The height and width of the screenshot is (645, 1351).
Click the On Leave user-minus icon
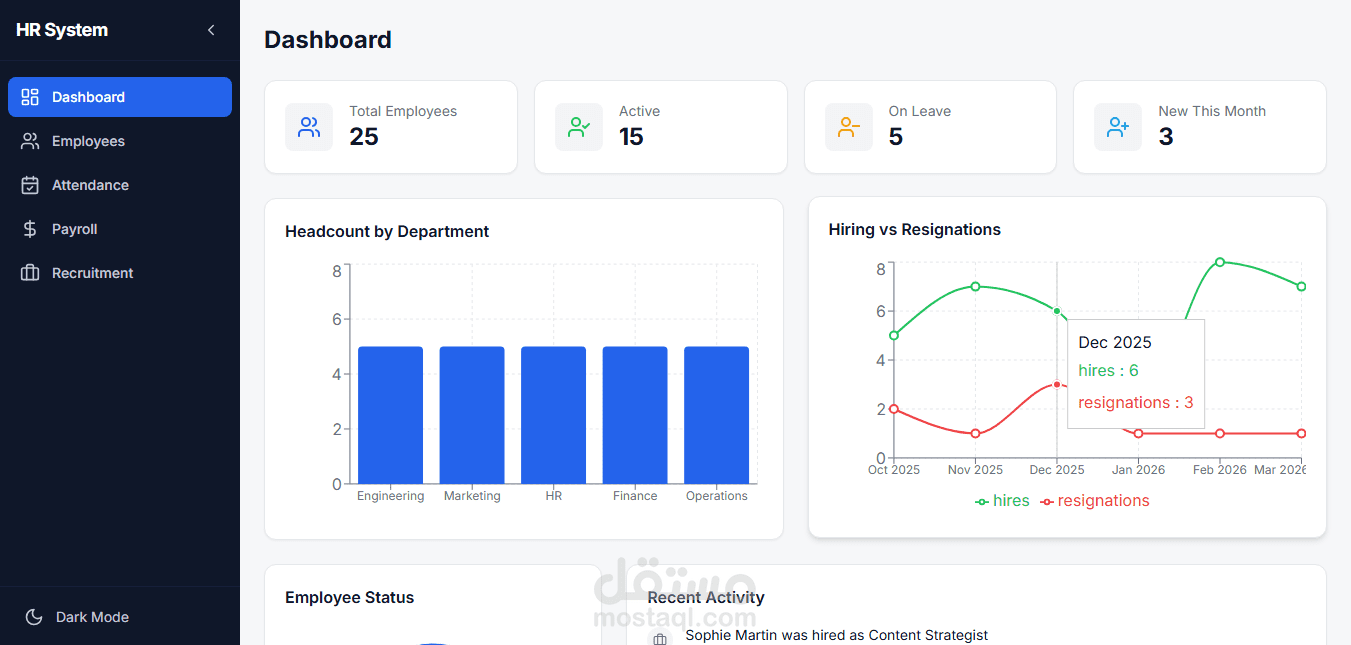(x=849, y=127)
